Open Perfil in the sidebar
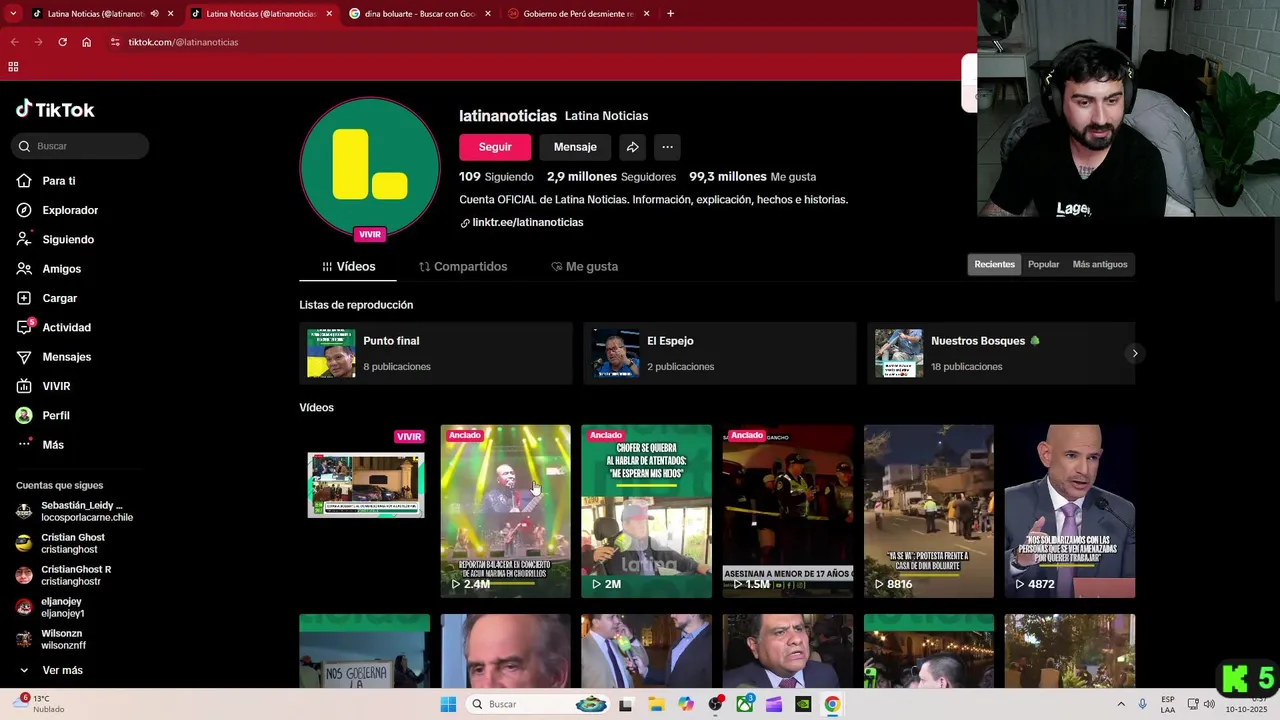The image size is (1280, 720). (x=44, y=415)
